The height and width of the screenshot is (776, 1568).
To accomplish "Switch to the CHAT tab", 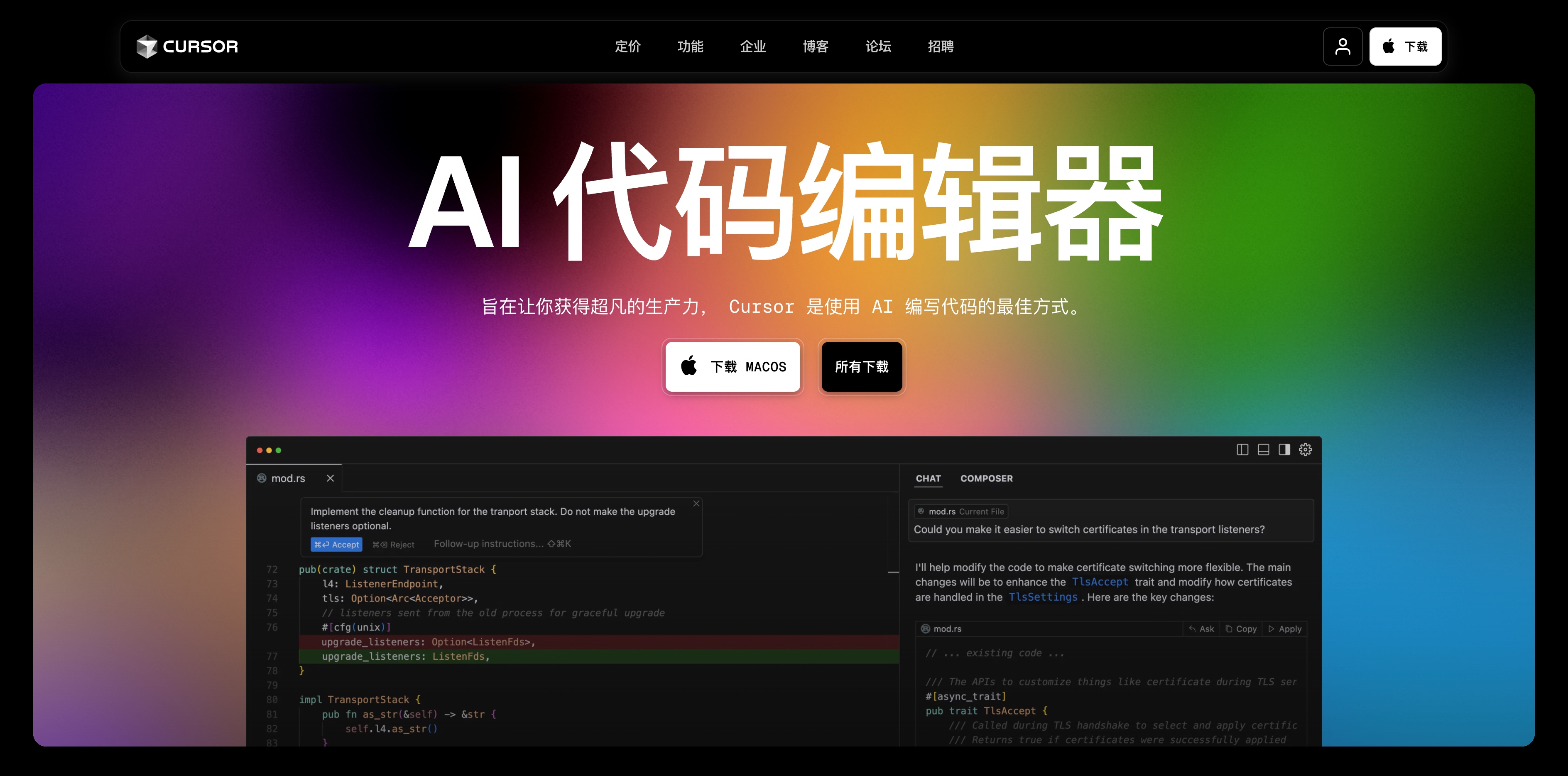I will point(928,478).
